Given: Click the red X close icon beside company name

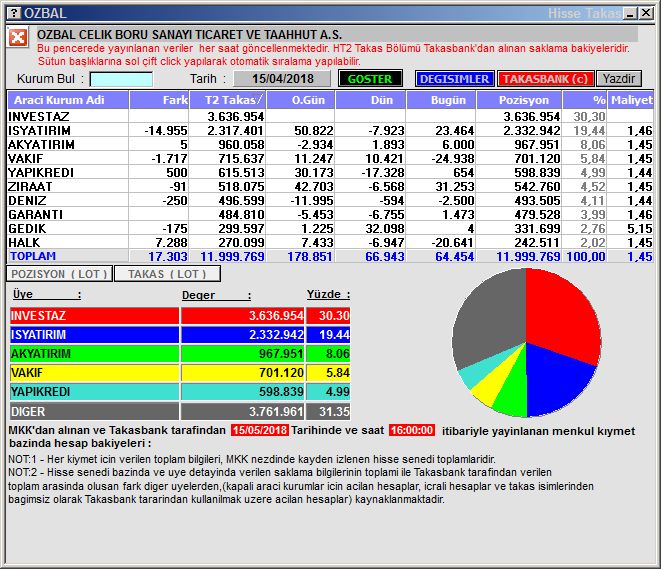Looking at the screenshot, I should click(x=18, y=38).
